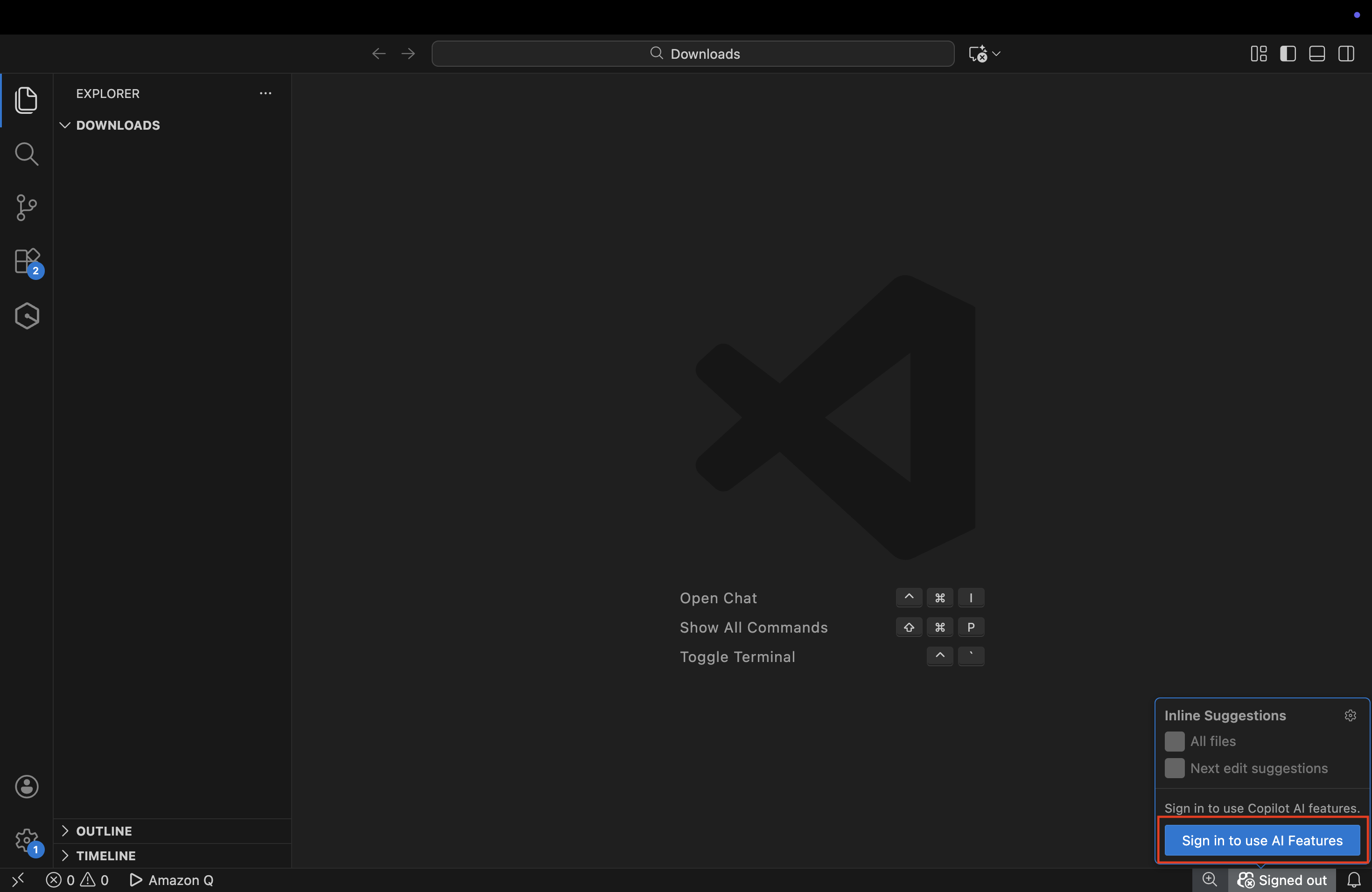Toggle the primary sidebar visibility
This screenshot has height=892, width=1372.
(x=1288, y=54)
